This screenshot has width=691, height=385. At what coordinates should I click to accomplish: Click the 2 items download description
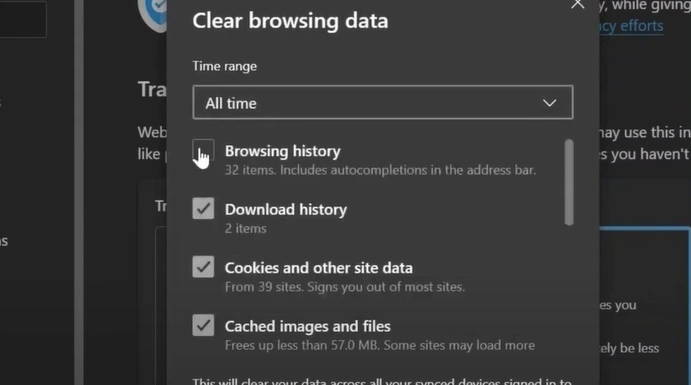coord(245,229)
